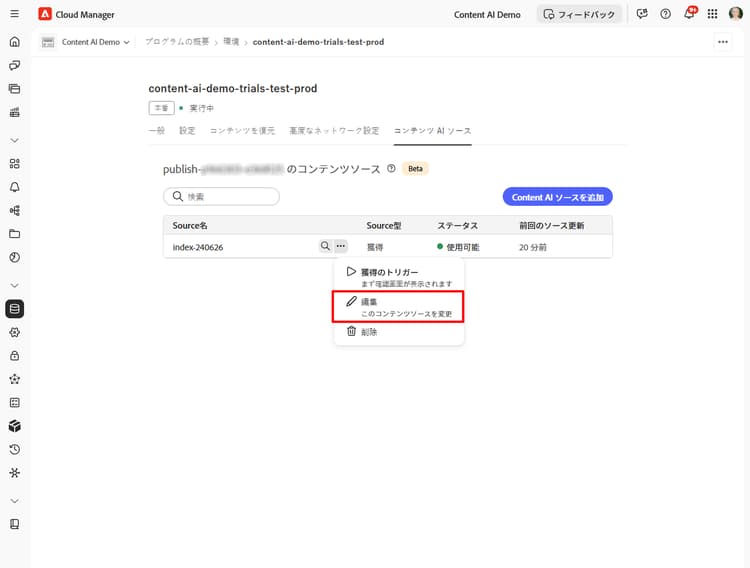This screenshot has width=750, height=568.
Task: Focus the 検索 search field
Action: (x=221, y=197)
